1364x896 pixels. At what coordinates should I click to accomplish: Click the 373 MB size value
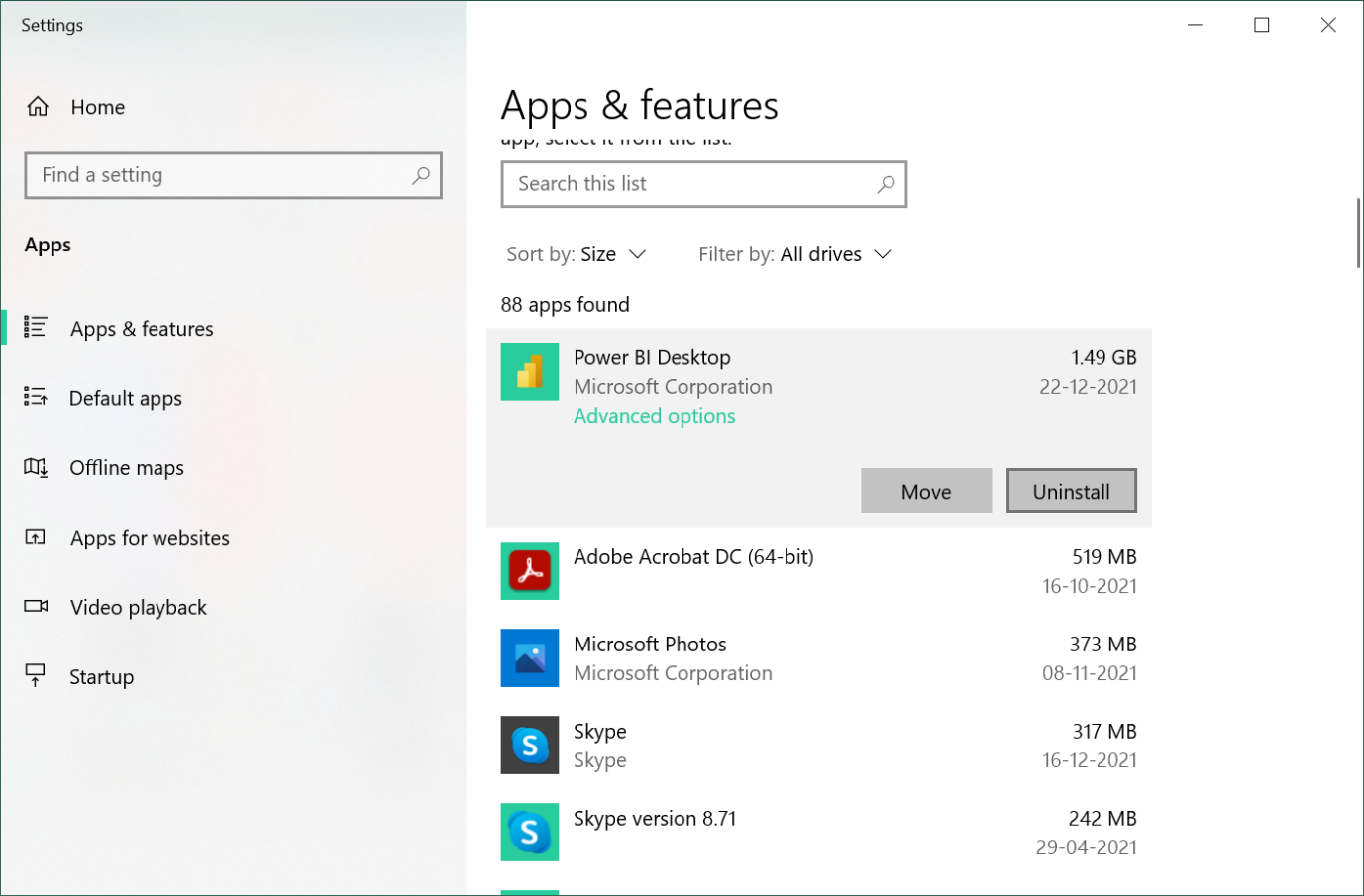pos(1103,645)
